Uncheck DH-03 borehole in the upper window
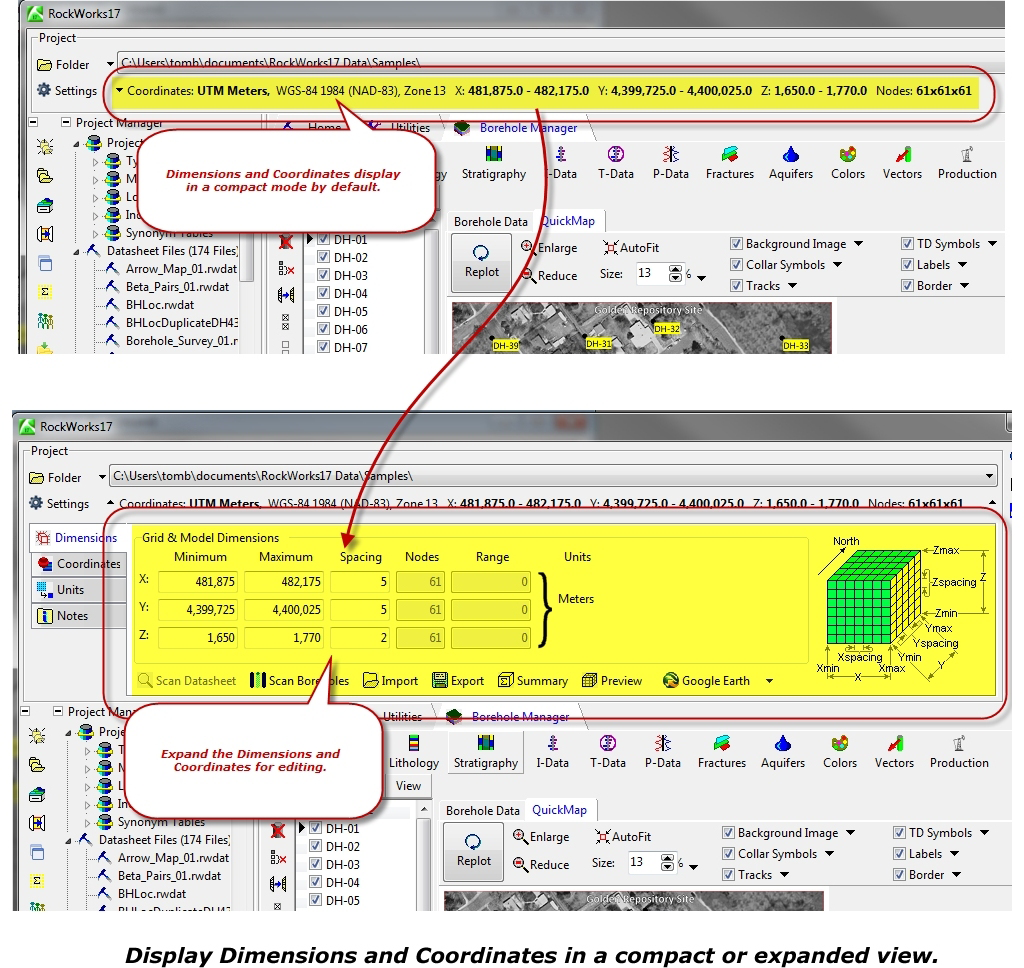The image size is (1024, 968). coord(323,275)
